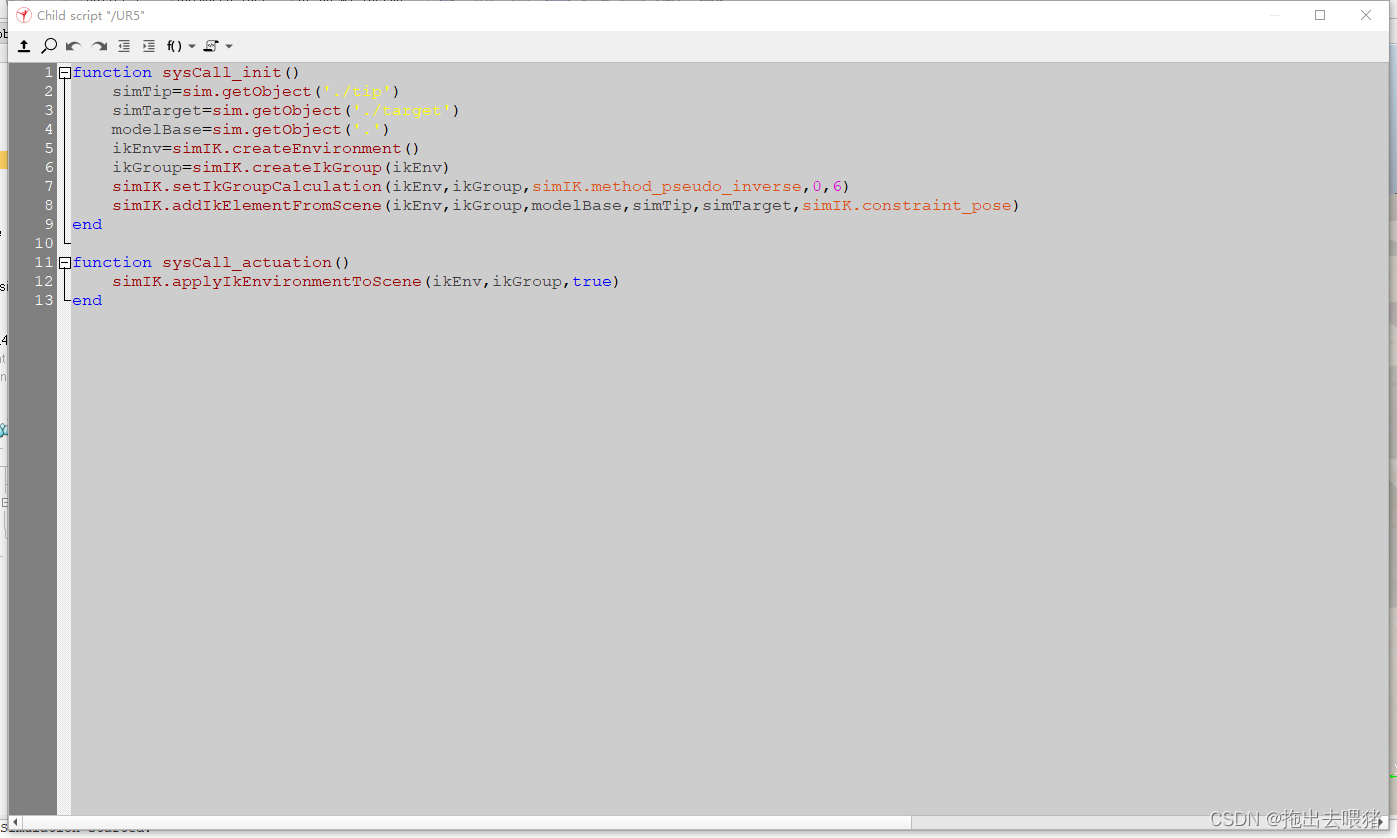Select the word true on line 12
This screenshot has width=1397, height=838.
coord(592,281)
